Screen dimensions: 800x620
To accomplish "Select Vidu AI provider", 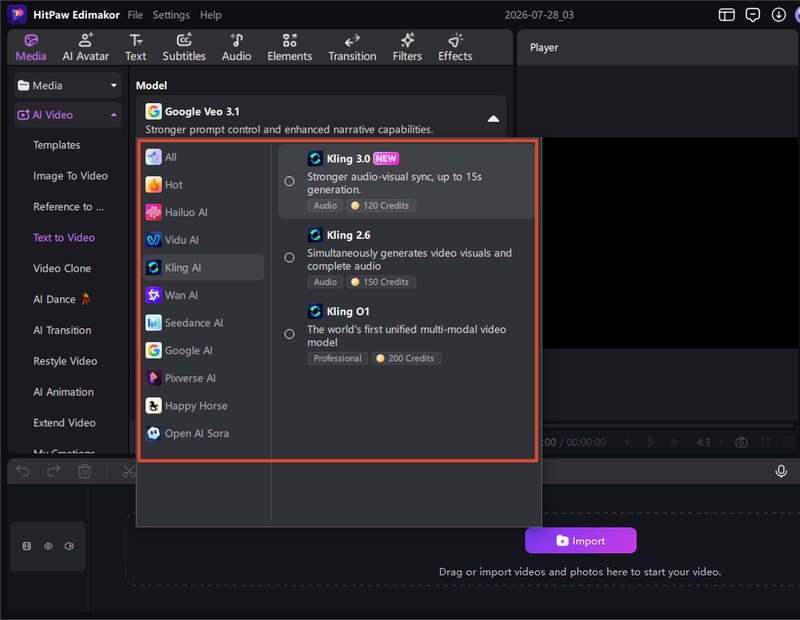I will tap(203, 239).
